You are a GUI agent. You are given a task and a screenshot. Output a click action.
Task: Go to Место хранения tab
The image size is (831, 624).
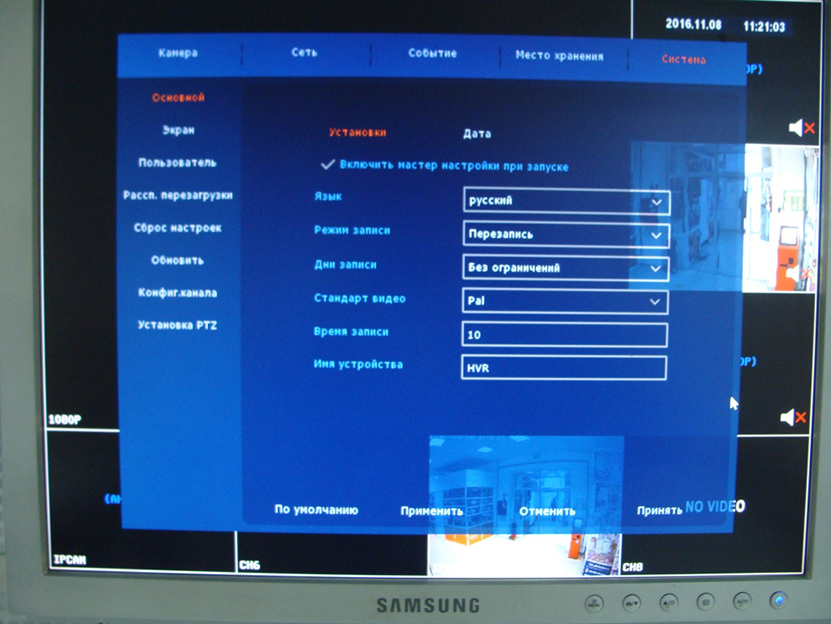560,56
